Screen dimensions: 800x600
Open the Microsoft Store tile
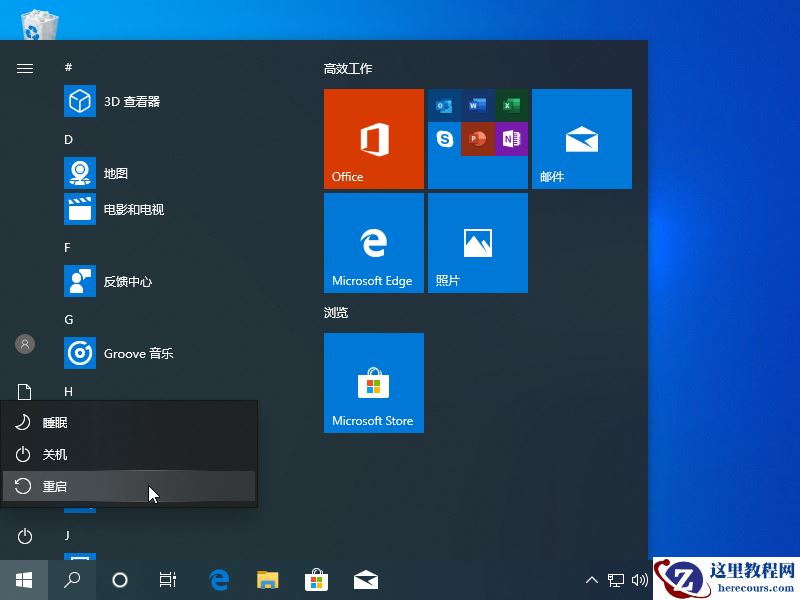[373, 382]
